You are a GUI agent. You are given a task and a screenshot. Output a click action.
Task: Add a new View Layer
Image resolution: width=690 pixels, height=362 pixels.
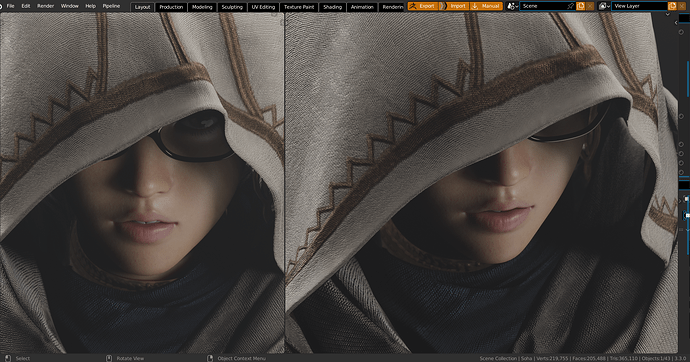tap(672, 6)
